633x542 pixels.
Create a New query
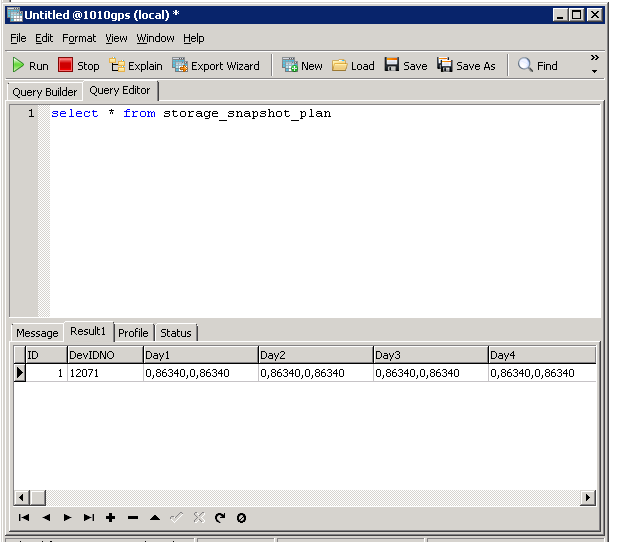tap(302, 65)
